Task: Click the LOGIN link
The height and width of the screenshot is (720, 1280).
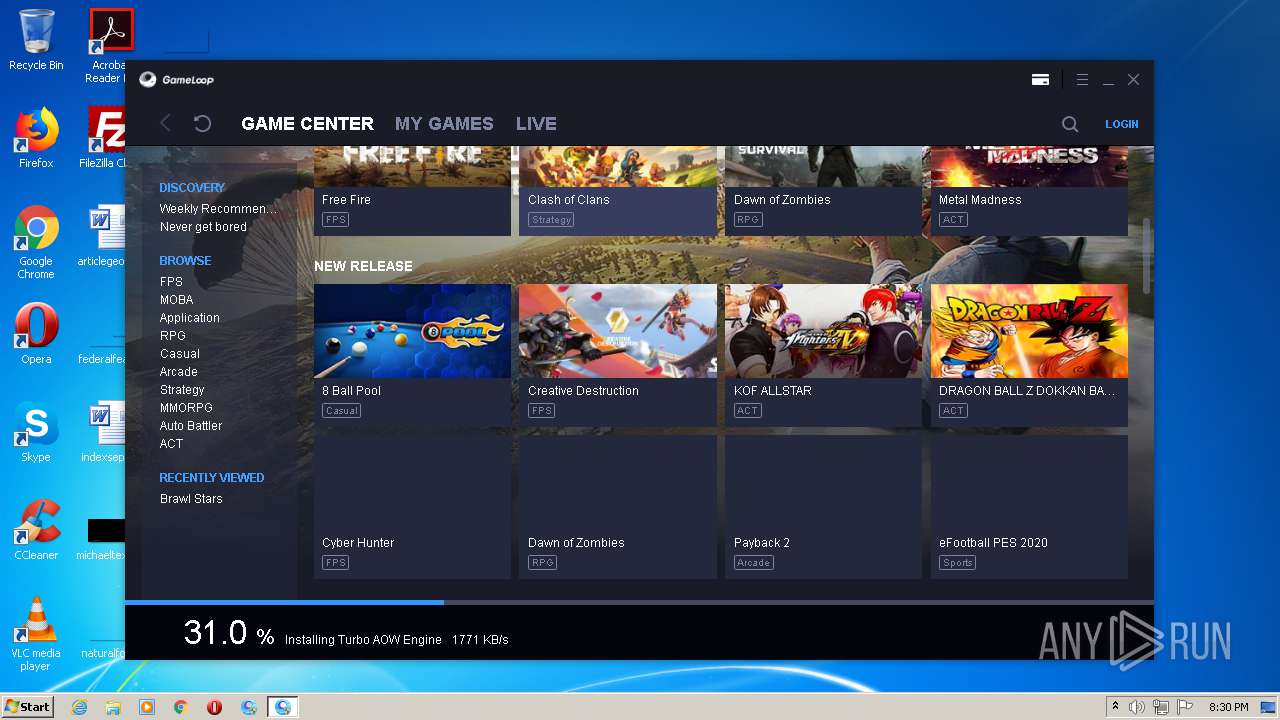Action: click(1122, 124)
